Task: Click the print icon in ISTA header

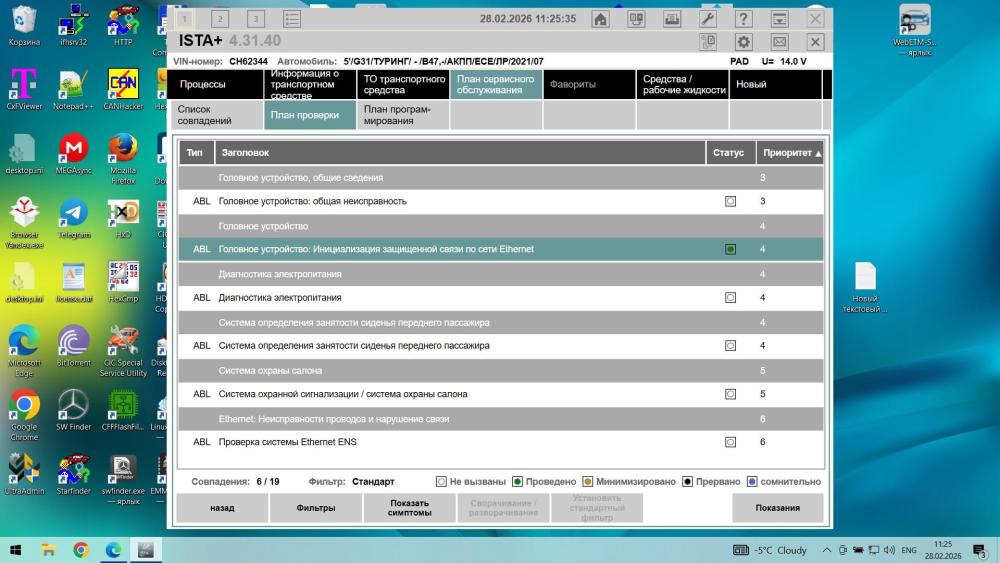Action: 672,19
